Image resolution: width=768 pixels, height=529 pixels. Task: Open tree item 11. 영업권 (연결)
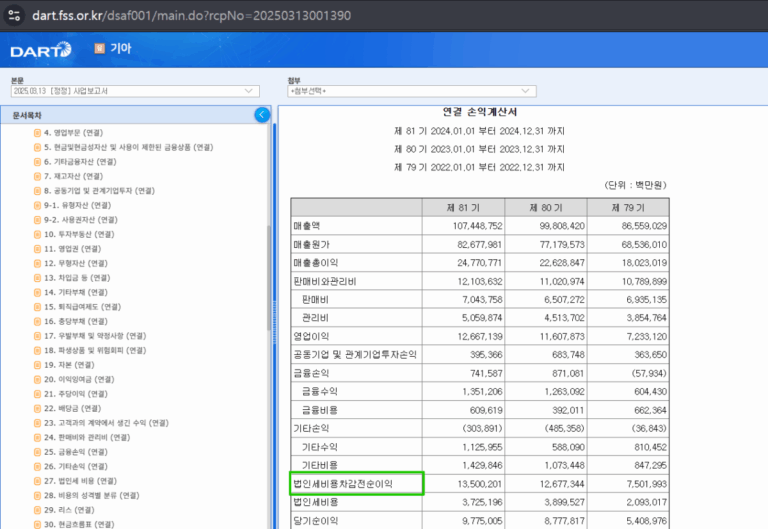tap(72, 249)
